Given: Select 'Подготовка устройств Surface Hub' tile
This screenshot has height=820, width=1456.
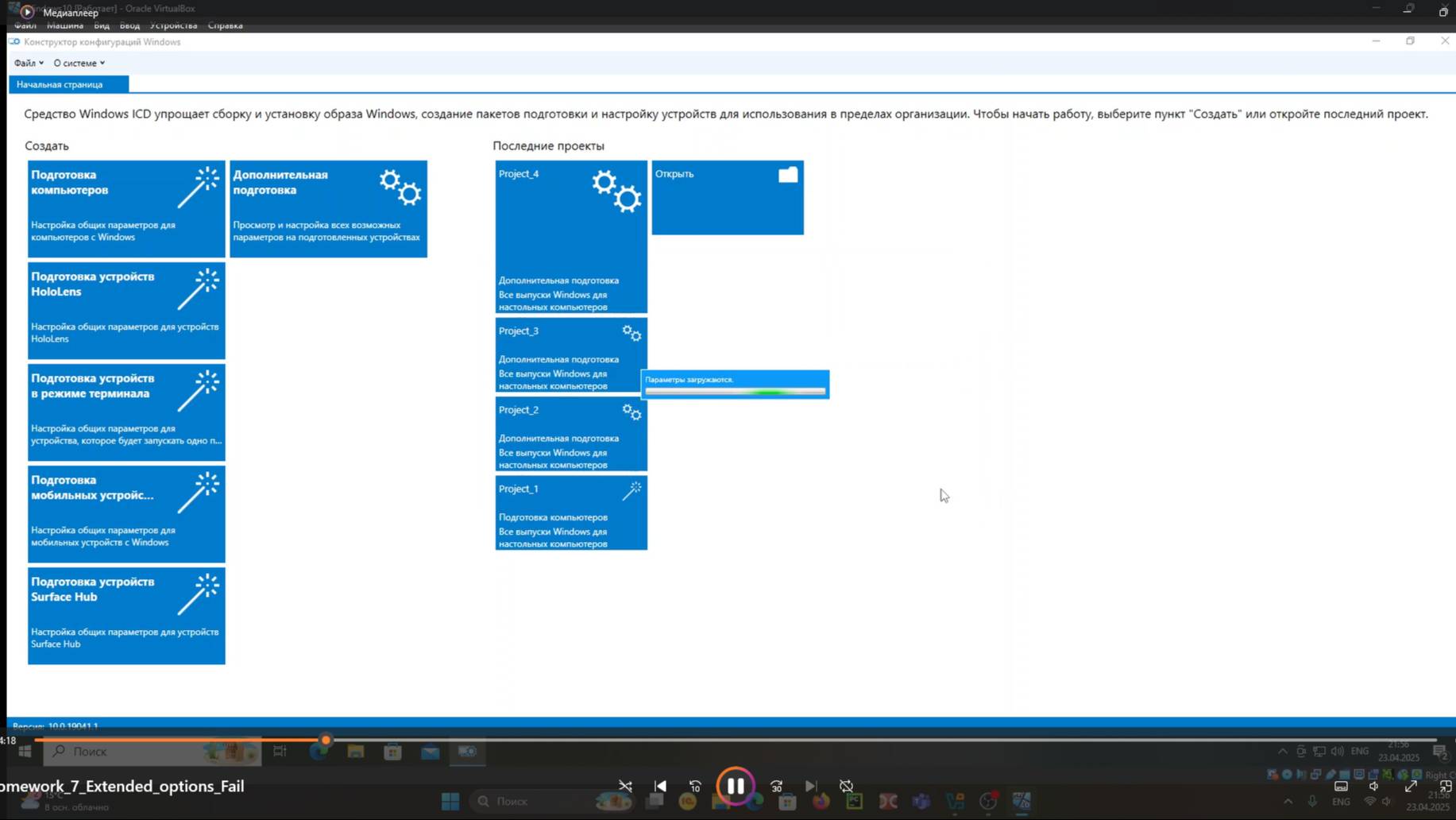Looking at the screenshot, I should coord(126,616).
